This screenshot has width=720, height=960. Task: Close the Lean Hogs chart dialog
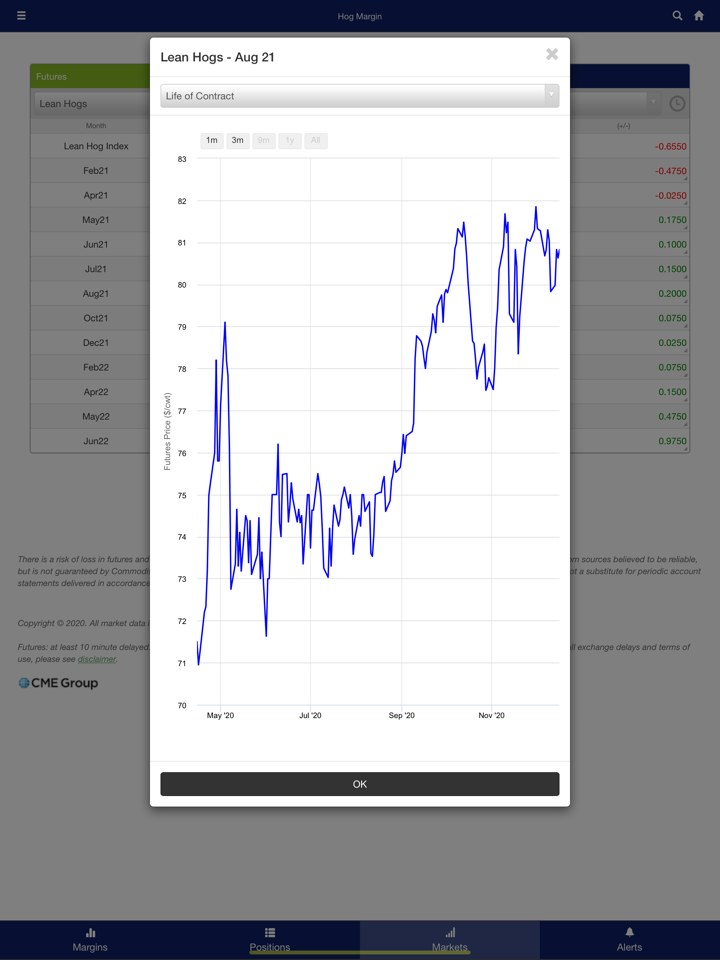tap(552, 54)
